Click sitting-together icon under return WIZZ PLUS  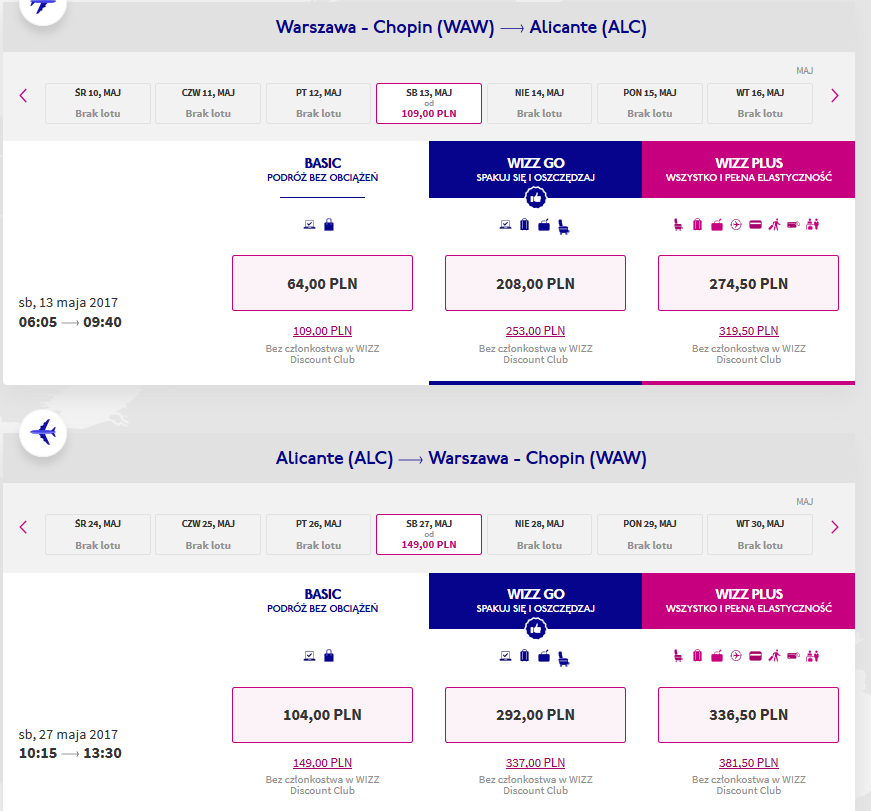pyautogui.click(x=812, y=655)
